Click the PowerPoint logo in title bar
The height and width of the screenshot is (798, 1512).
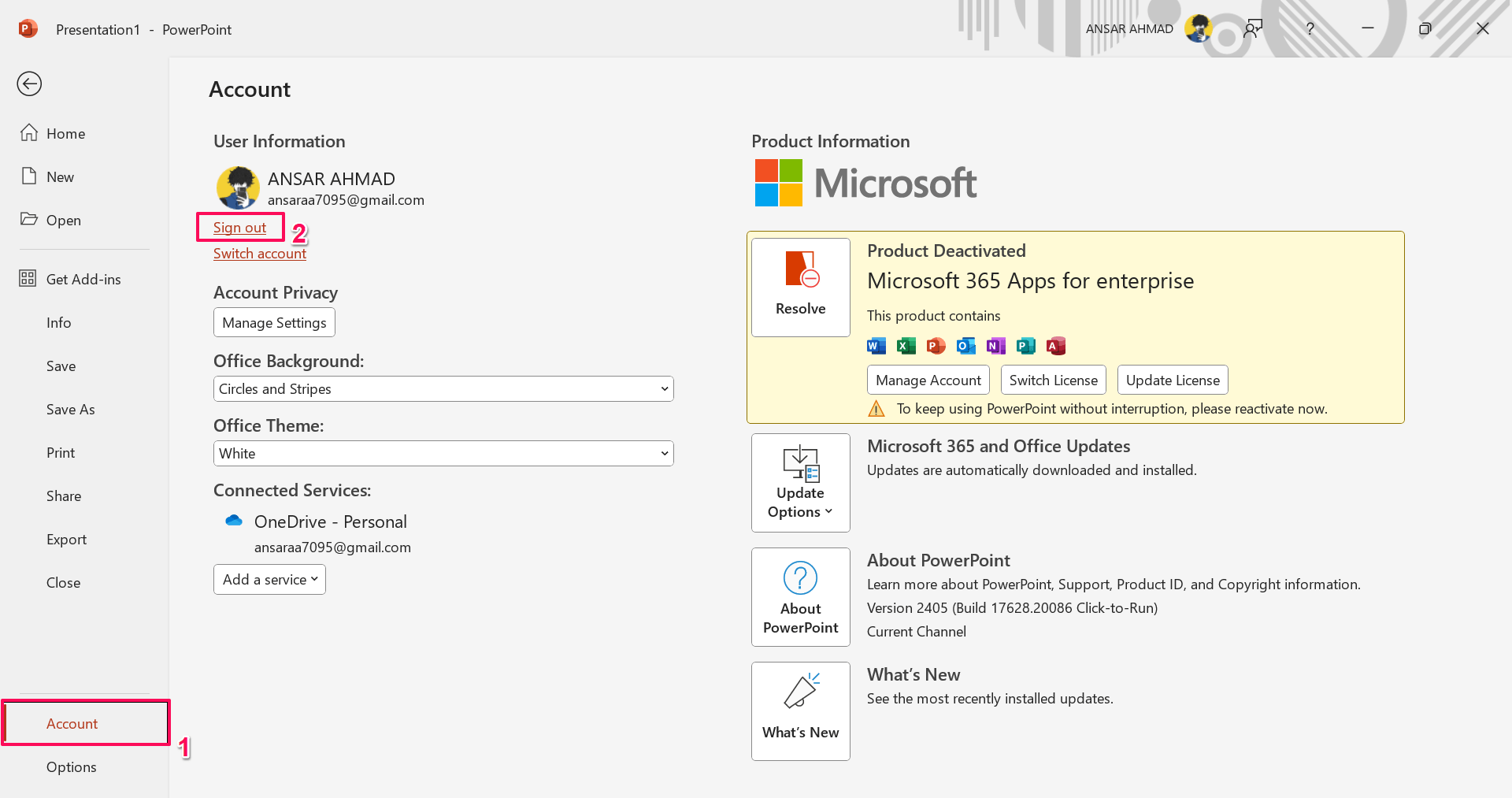click(28, 29)
